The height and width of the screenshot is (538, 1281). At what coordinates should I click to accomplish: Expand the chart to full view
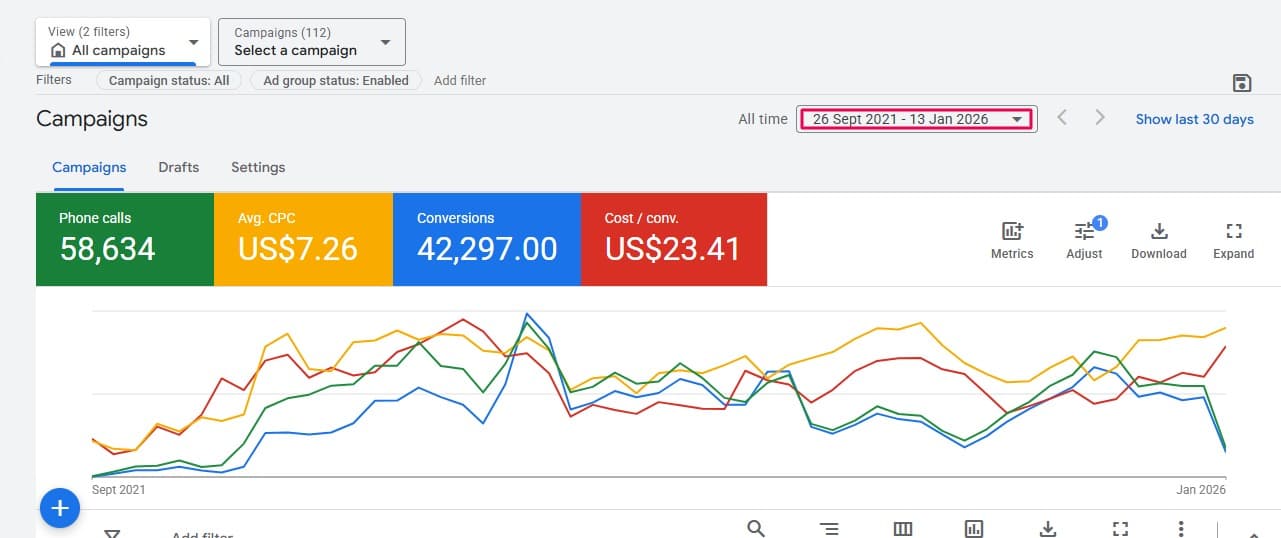click(x=1233, y=240)
